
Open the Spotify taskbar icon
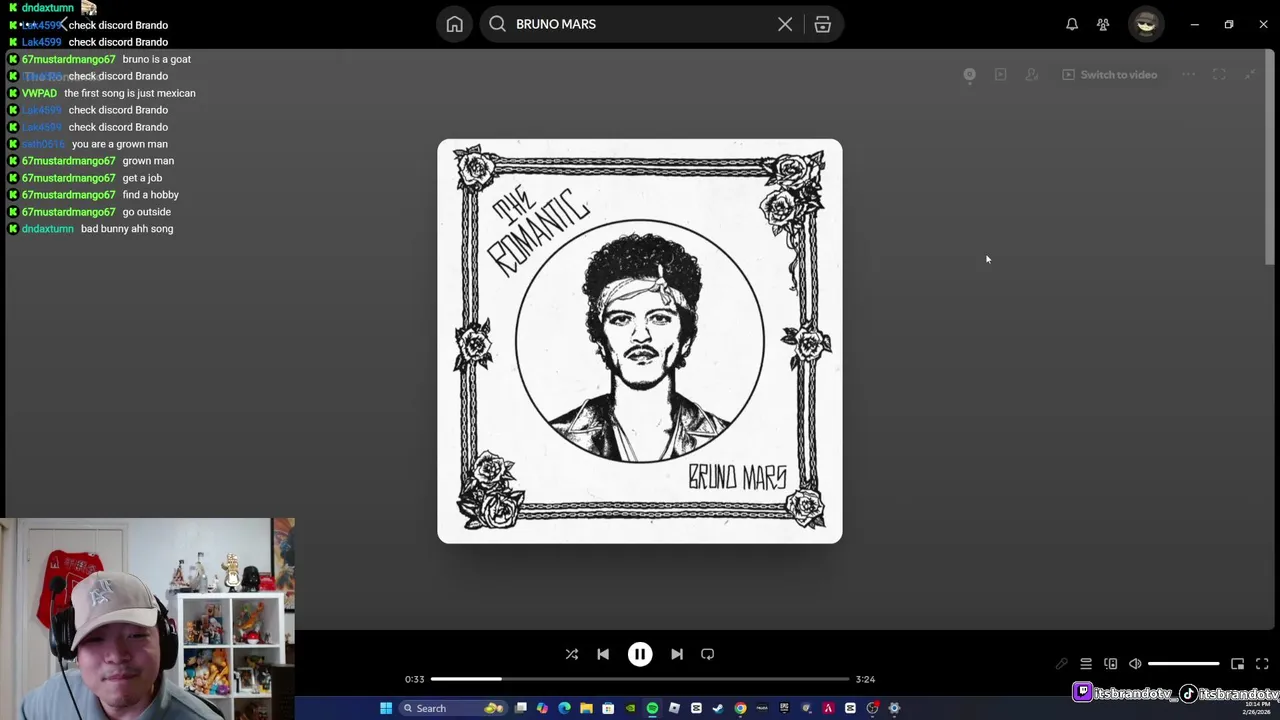click(652, 708)
